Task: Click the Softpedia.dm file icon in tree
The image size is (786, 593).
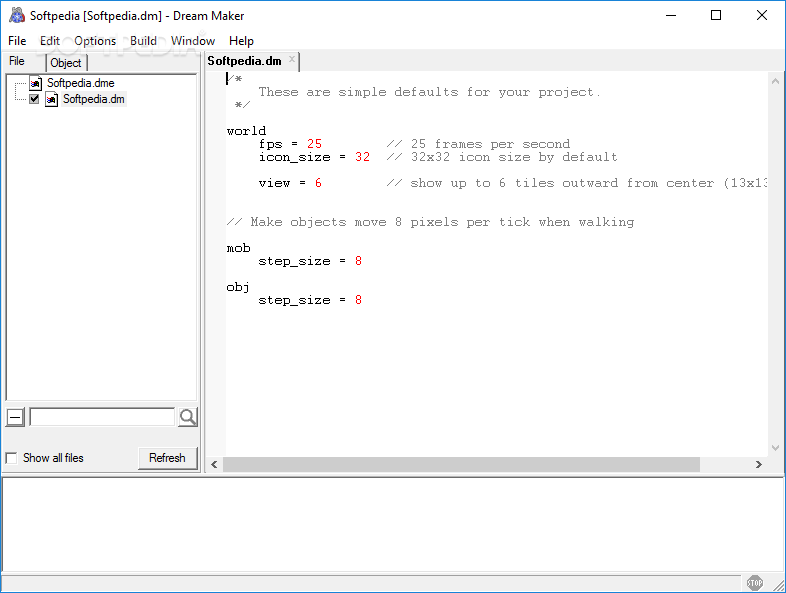Action: 51,99
